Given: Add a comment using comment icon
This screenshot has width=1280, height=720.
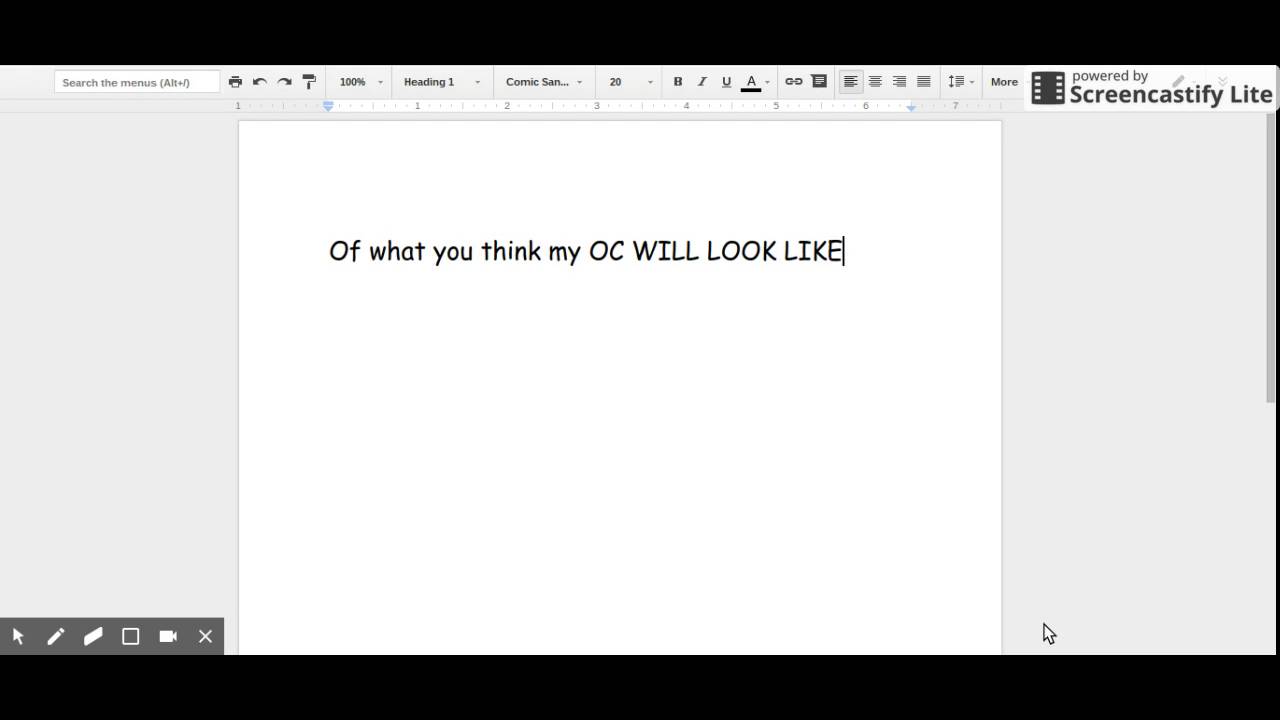Looking at the screenshot, I should pyautogui.click(x=819, y=82).
